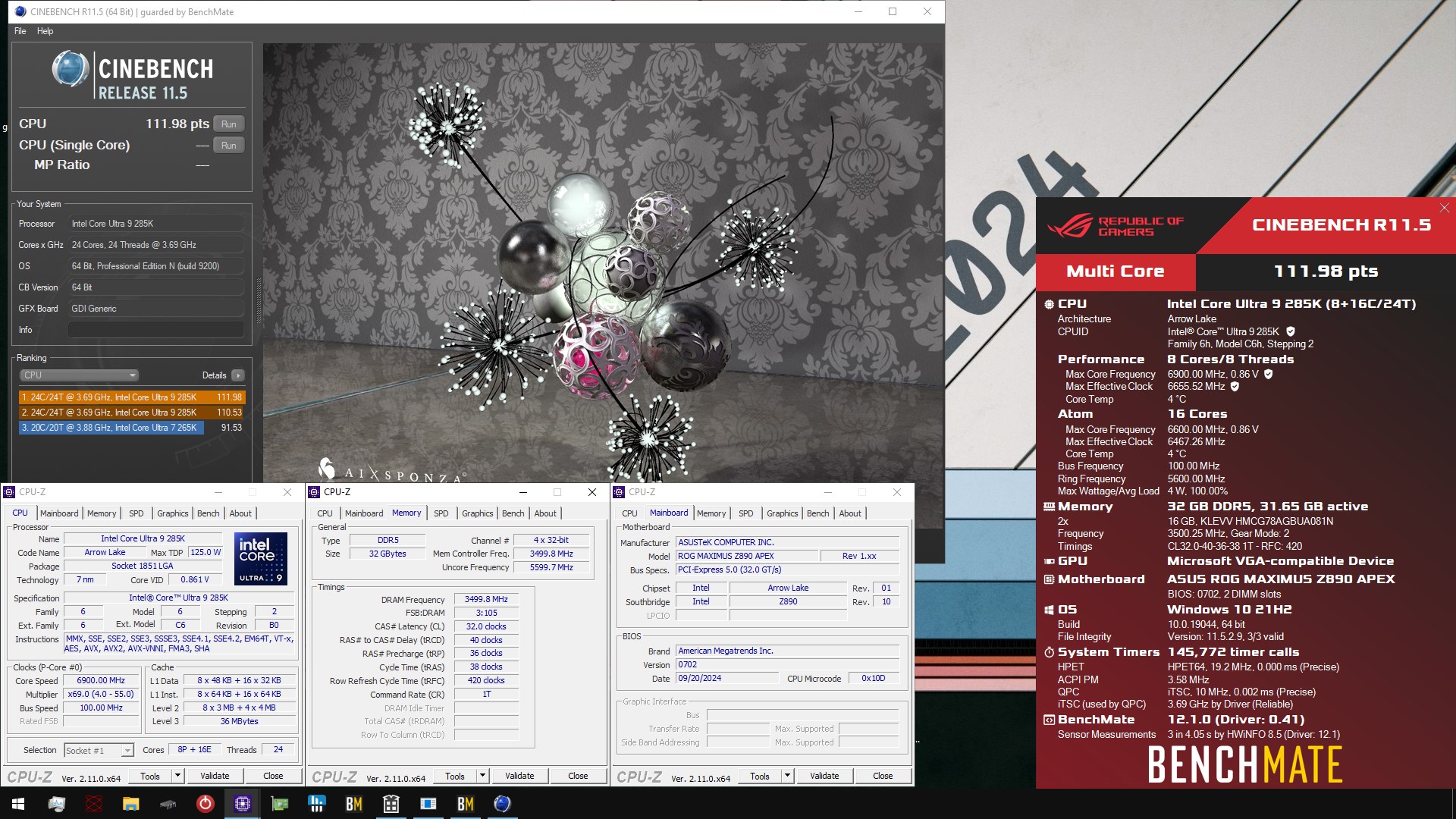This screenshot has height=819, width=1456.
Task: Open the File menu in Cinebench
Action: [20, 31]
